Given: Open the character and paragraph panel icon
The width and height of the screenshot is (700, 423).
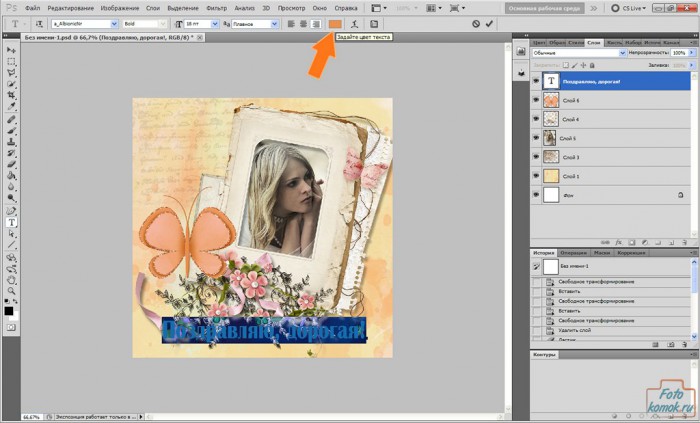Looking at the screenshot, I should (374, 23).
